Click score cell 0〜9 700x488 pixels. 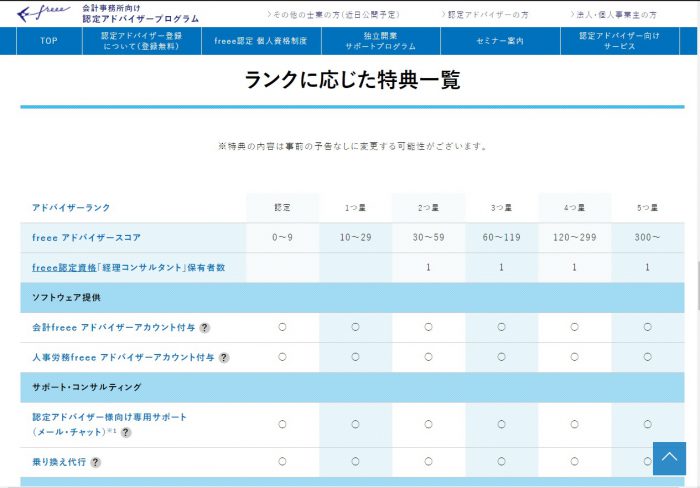click(x=282, y=238)
